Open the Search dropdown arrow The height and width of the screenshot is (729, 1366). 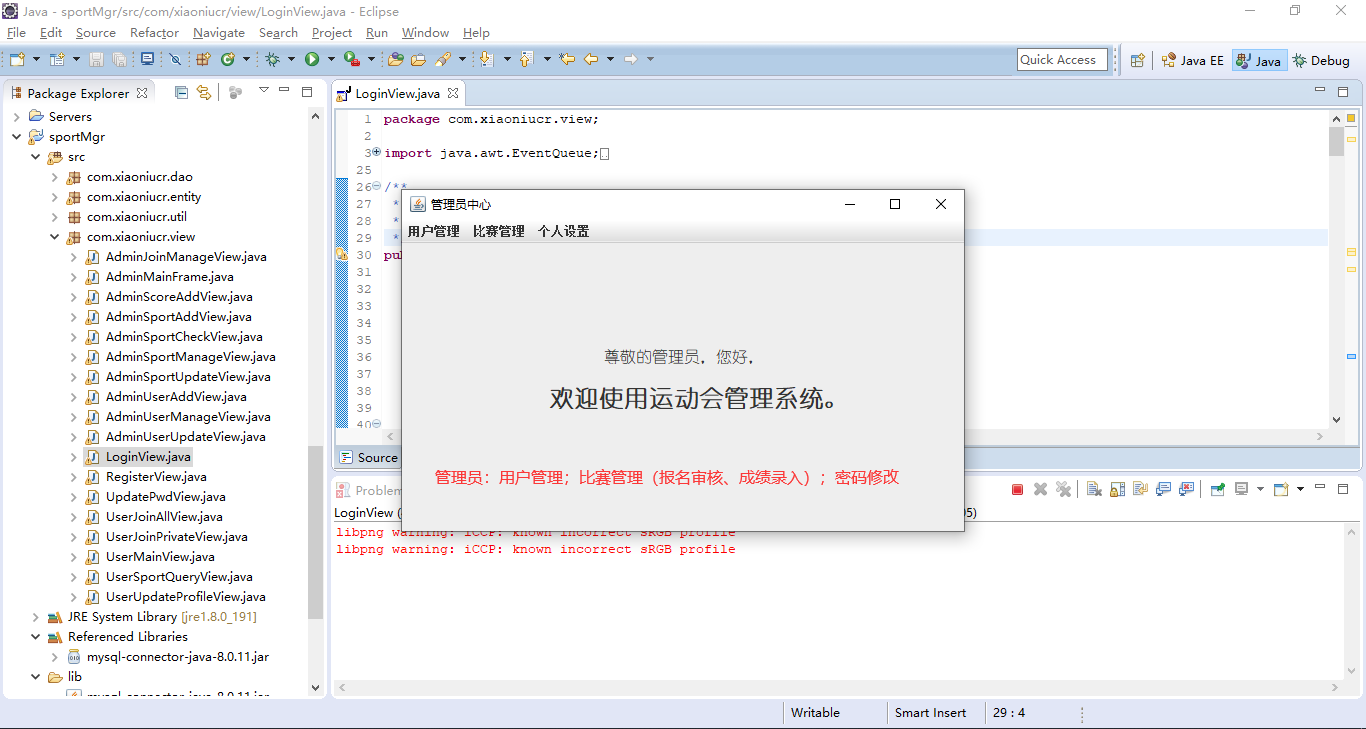[462, 60]
